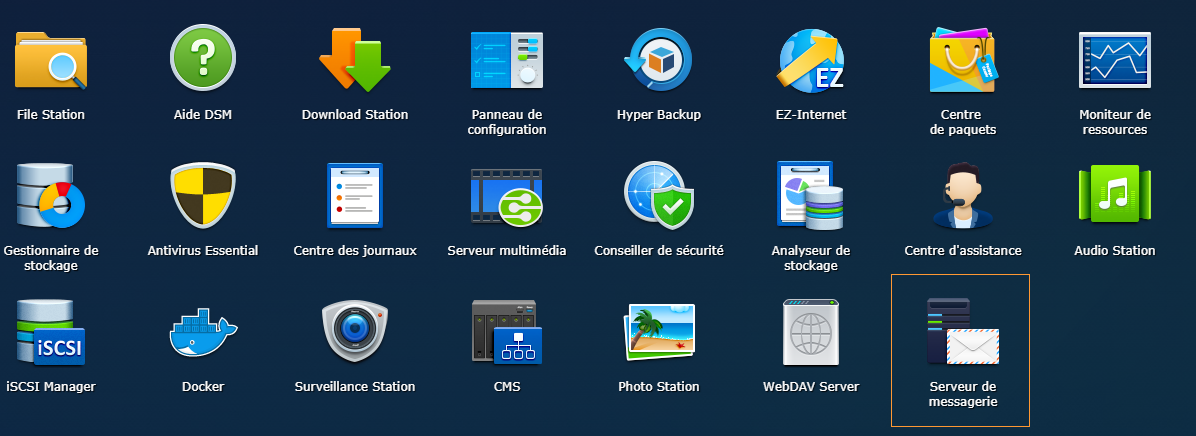The image size is (1196, 436).
Task: Launch Photo Station beach photos icon
Action: pos(658,332)
